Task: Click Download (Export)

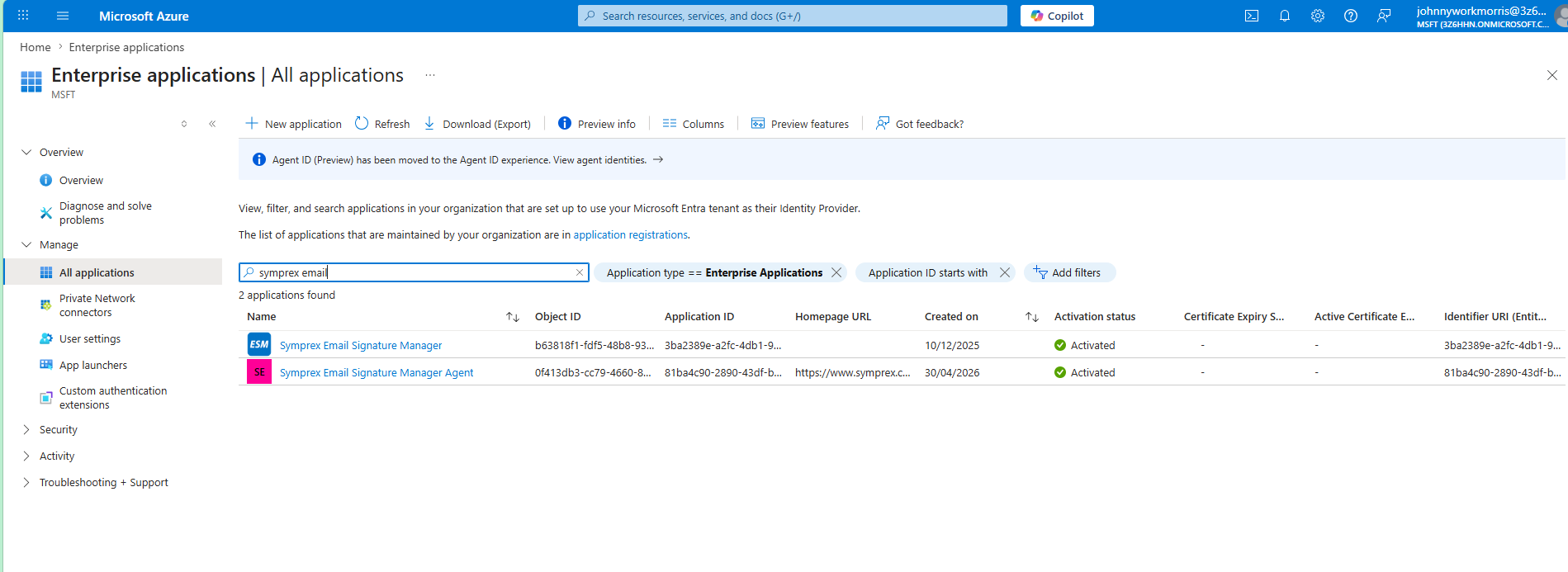Action: (477, 124)
